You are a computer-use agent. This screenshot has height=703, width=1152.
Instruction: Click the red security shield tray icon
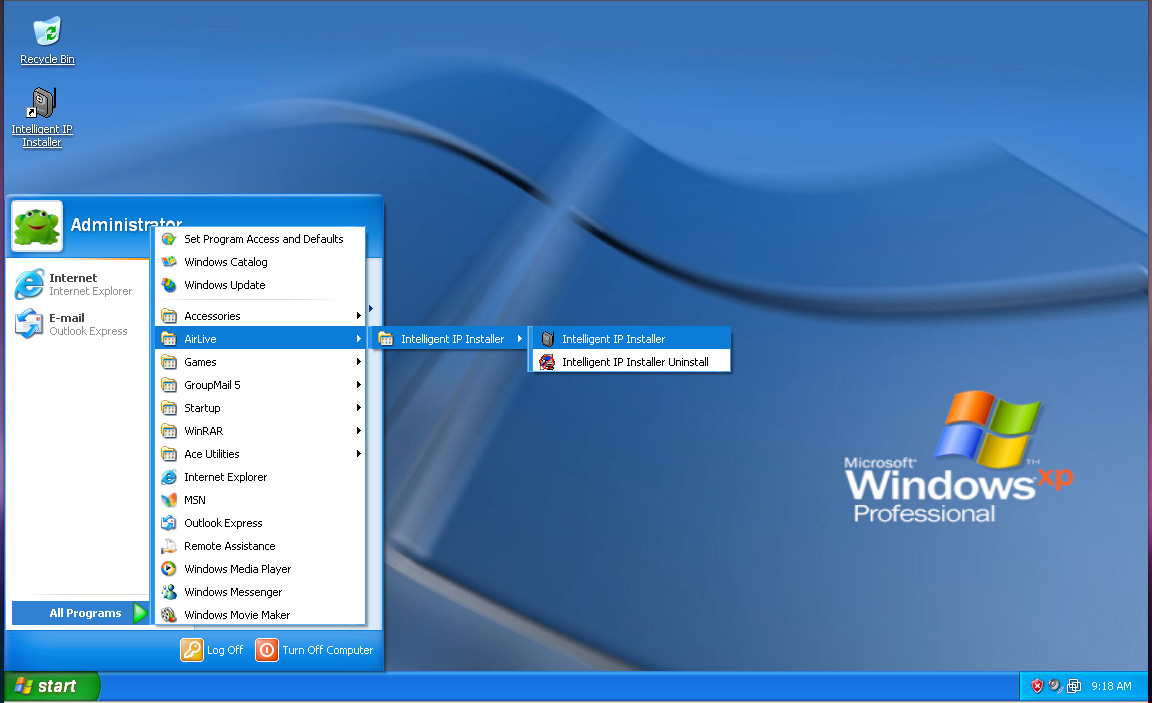click(1037, 686)
